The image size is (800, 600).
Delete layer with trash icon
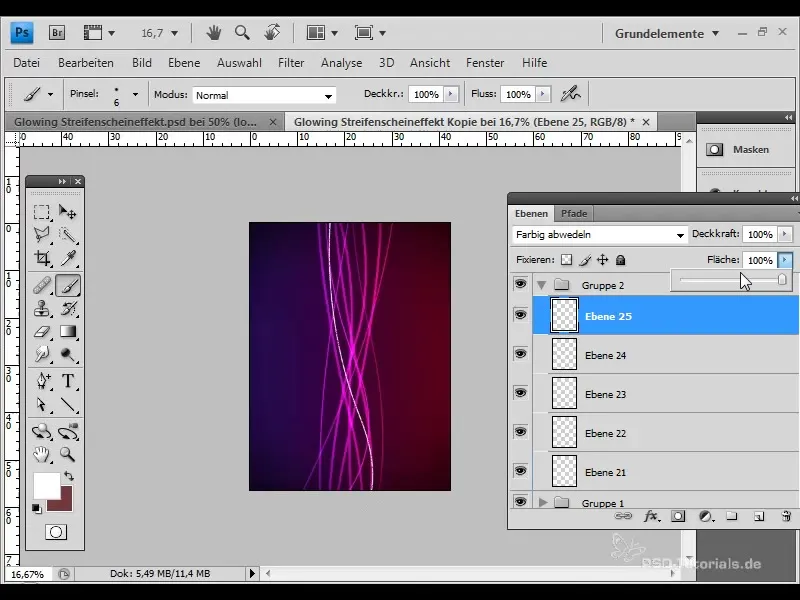(x=786, y=516)
